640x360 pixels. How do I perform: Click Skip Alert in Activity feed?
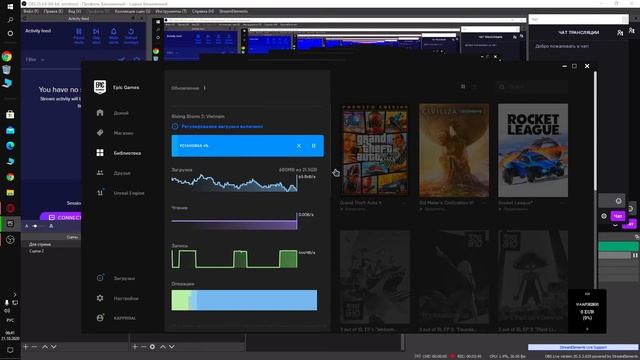pos(96,36)
